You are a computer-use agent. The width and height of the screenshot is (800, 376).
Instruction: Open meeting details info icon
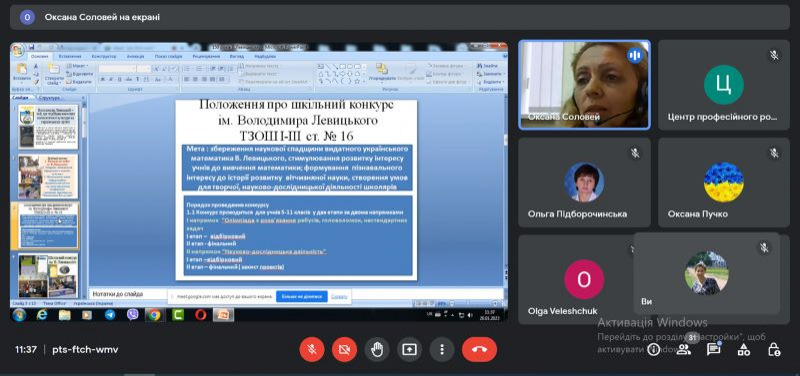pos(654,349)
